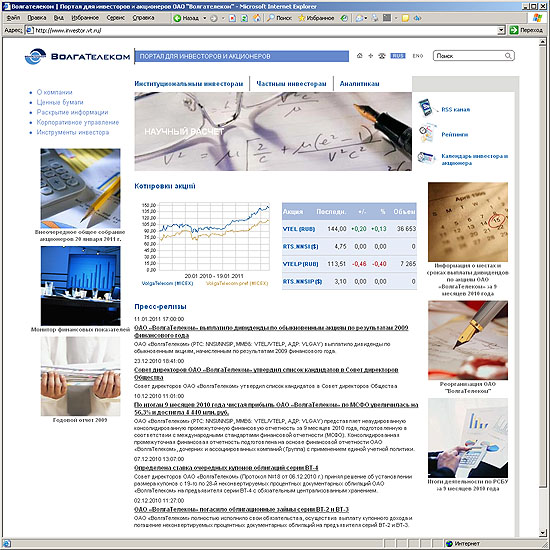The height and width of the screenshot is (550, 550).
Task: Click the РСБУ results chart thumbnail
Action: click(468, 437)
